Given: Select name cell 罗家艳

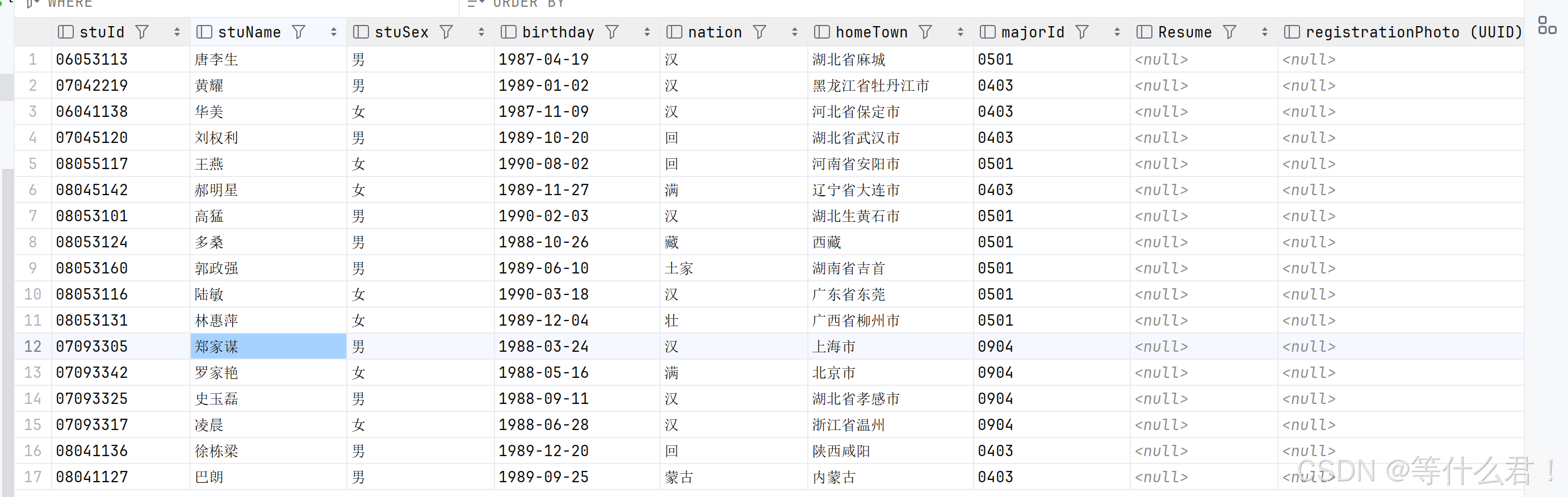Looking at the screenshot, I should point(269,372).
